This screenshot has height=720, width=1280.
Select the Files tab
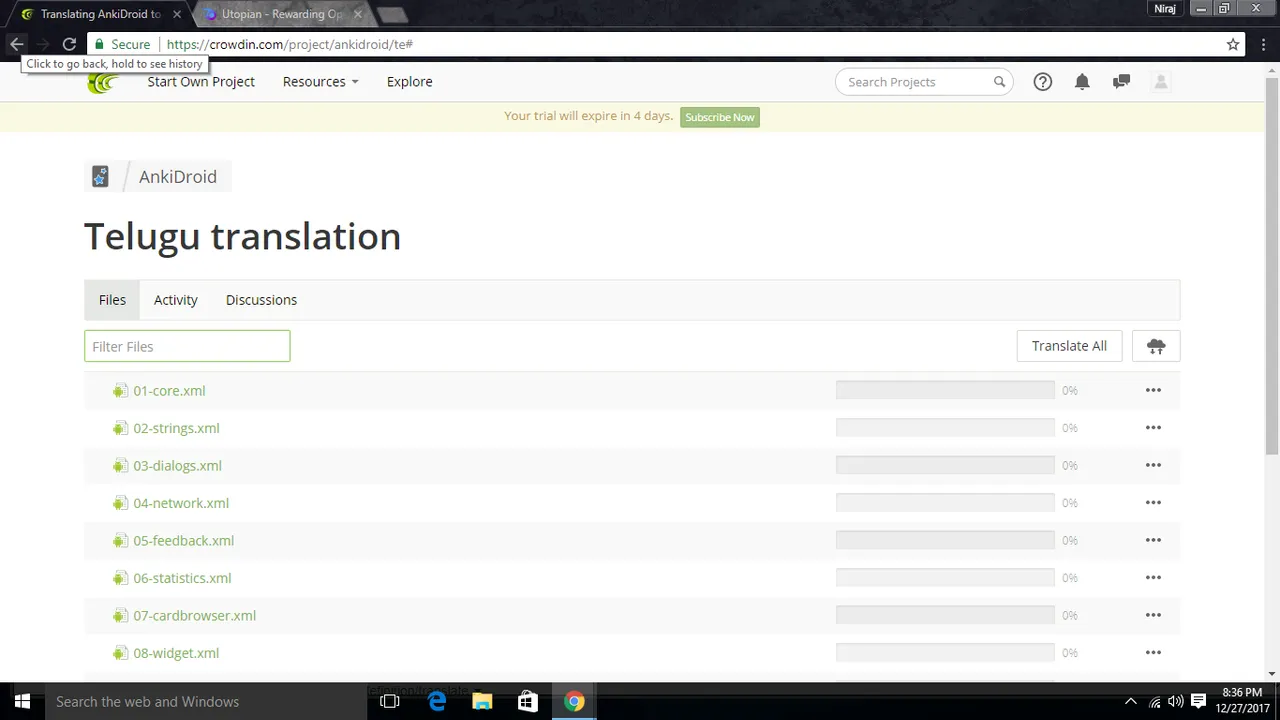(112, 300)
